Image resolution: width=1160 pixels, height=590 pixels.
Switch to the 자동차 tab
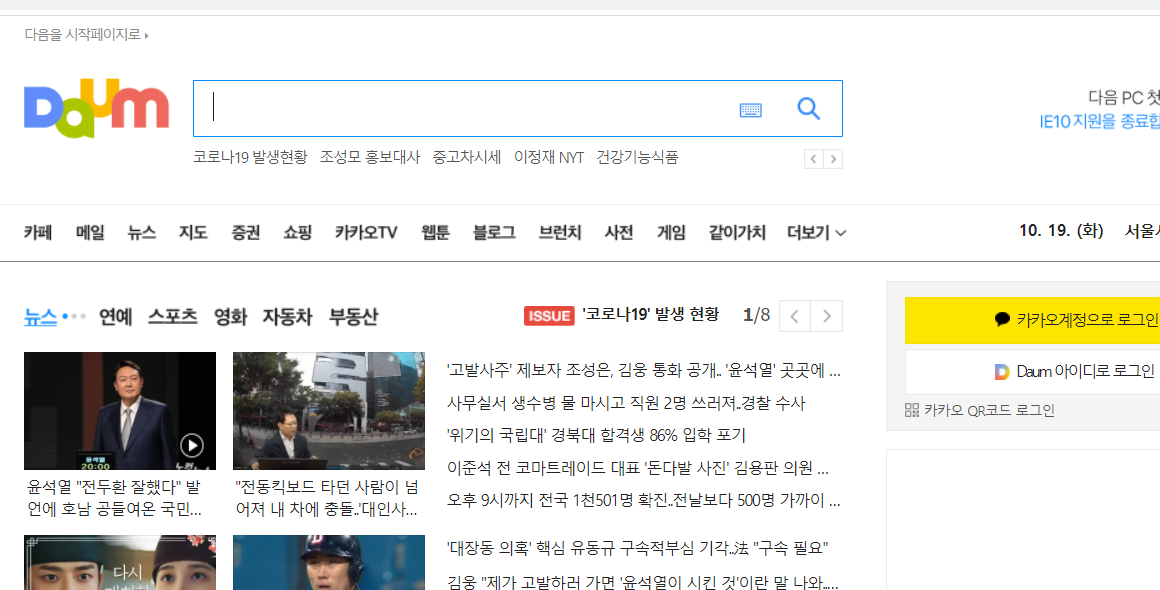click(x=288, y=316)
